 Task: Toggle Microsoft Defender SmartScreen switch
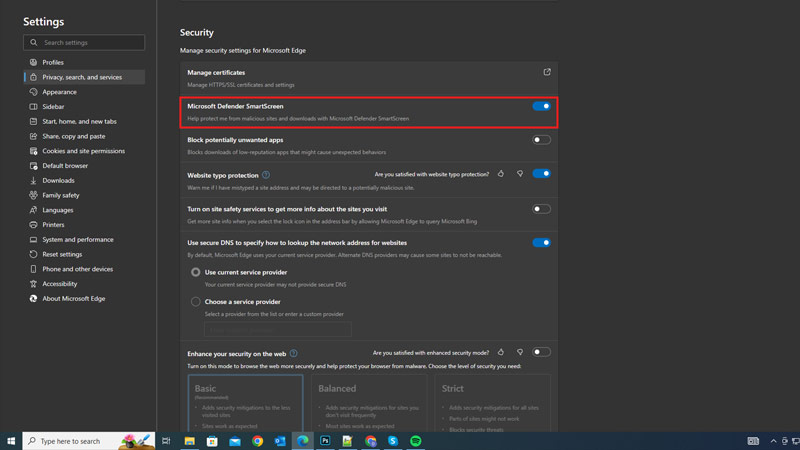point(541,106)
